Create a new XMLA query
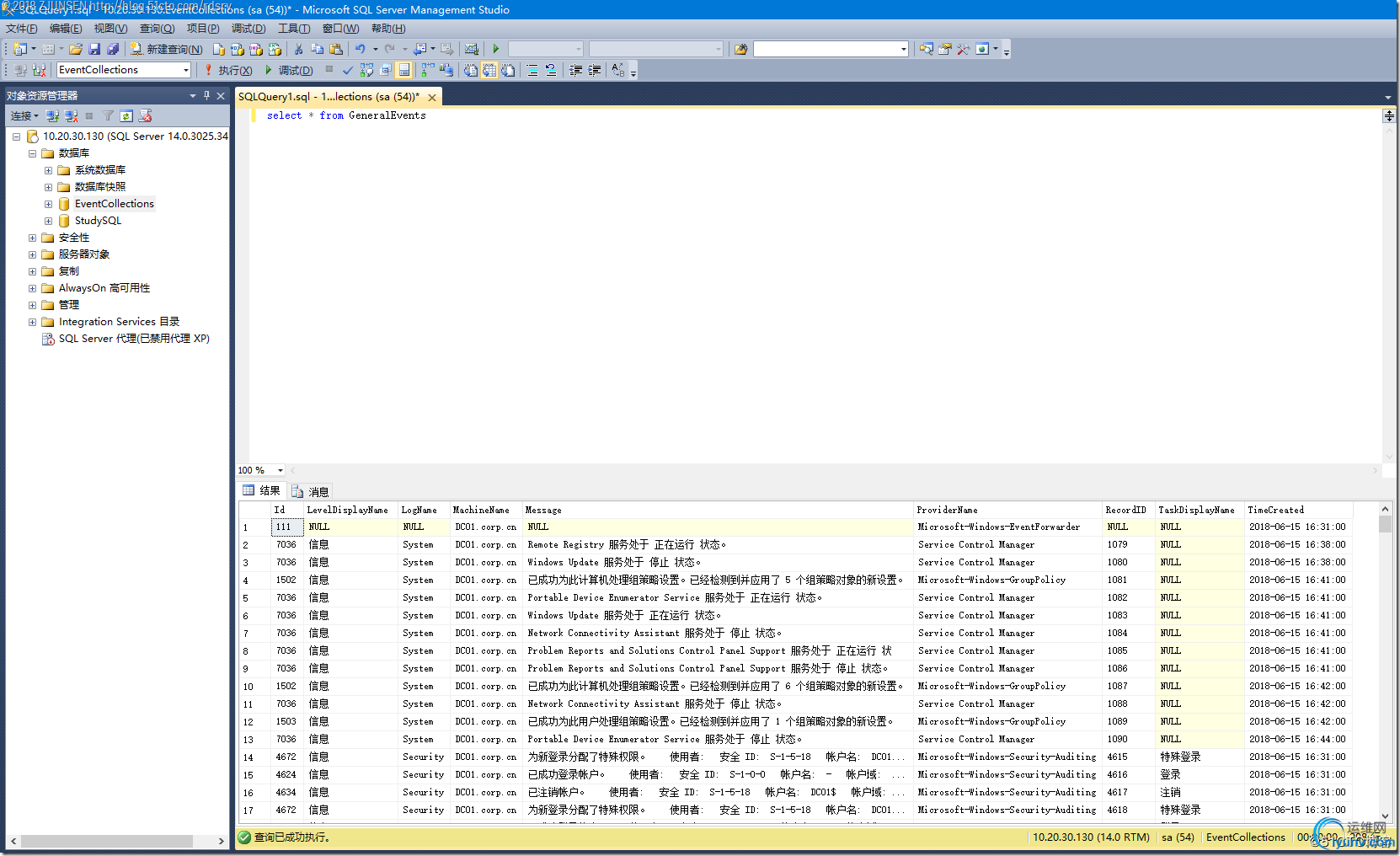Viewport: 1400px width, 856px height. [275, 49]
